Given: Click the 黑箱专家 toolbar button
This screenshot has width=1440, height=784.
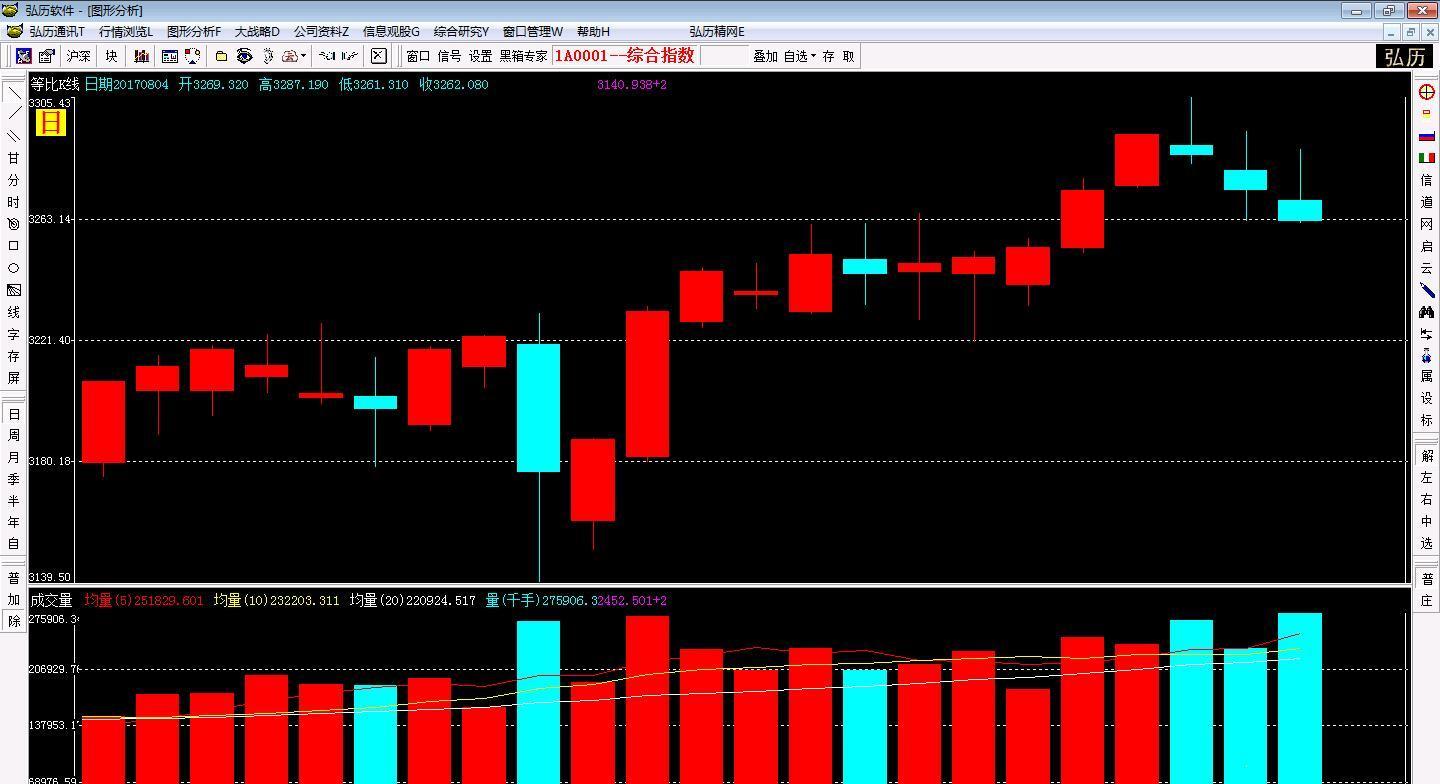Looking at the screenshot, I should pos(524,56).
